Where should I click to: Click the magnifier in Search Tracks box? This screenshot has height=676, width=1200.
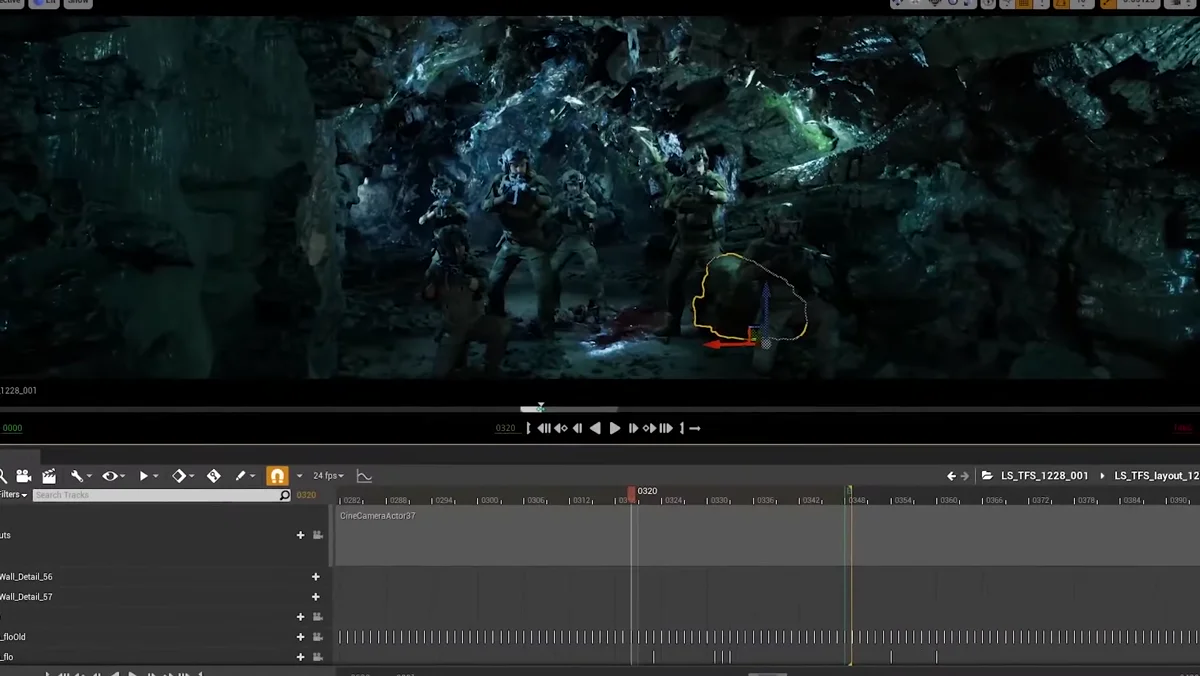click(285, 495)
